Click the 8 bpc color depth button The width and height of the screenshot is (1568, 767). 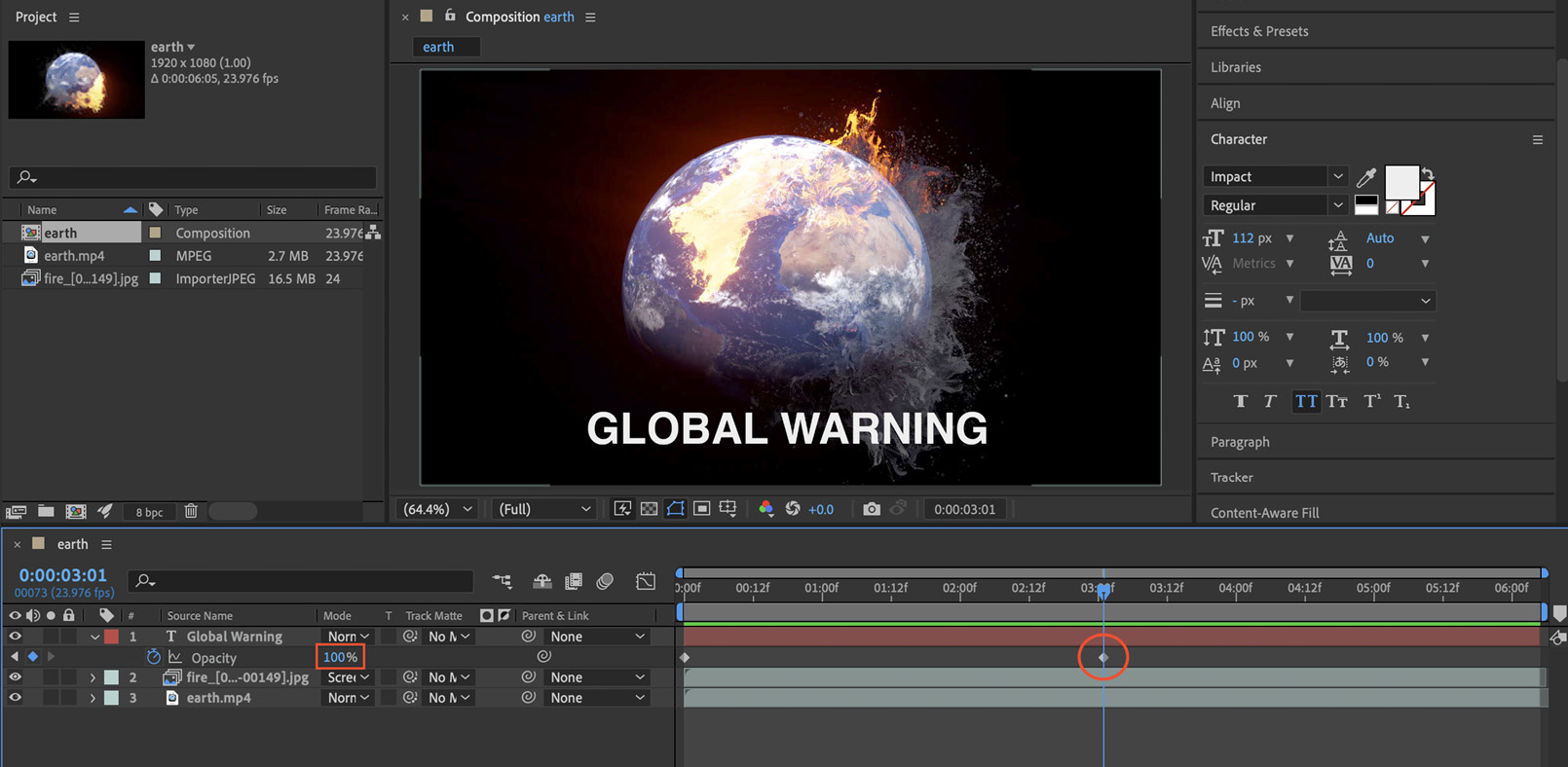coord(149,512)
